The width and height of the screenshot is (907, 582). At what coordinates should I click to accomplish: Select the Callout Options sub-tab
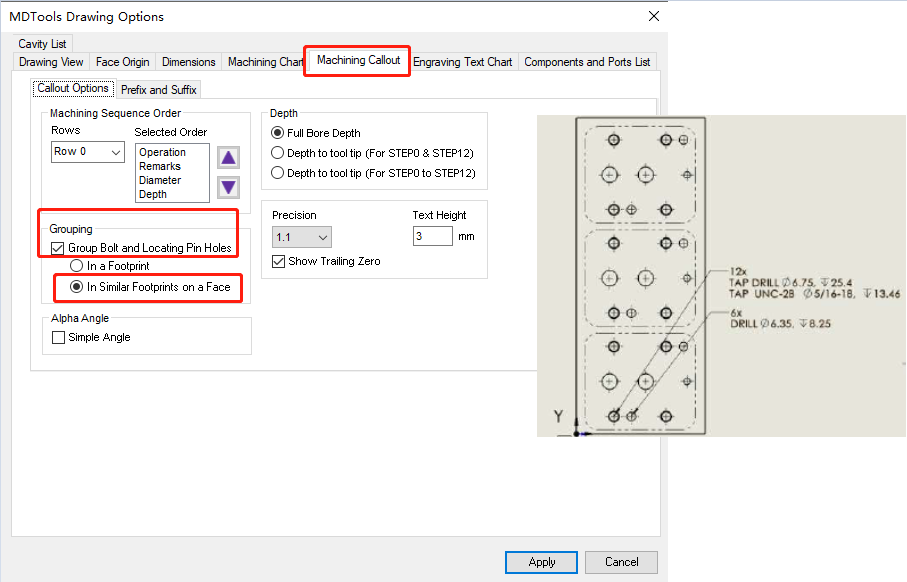click(x=73, y=88)
